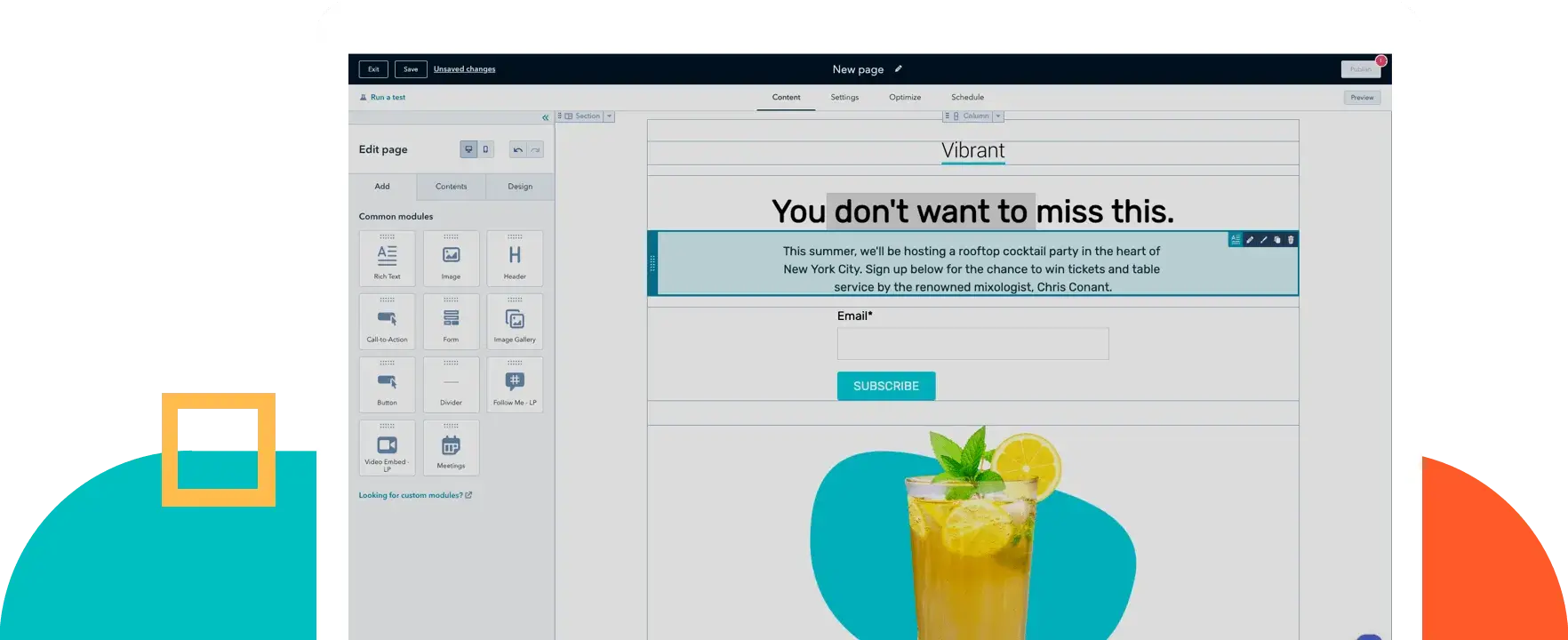This screenshot has width=1568, height=640.
Task: Open the Unsaved changes link
Action: [465, 69]
